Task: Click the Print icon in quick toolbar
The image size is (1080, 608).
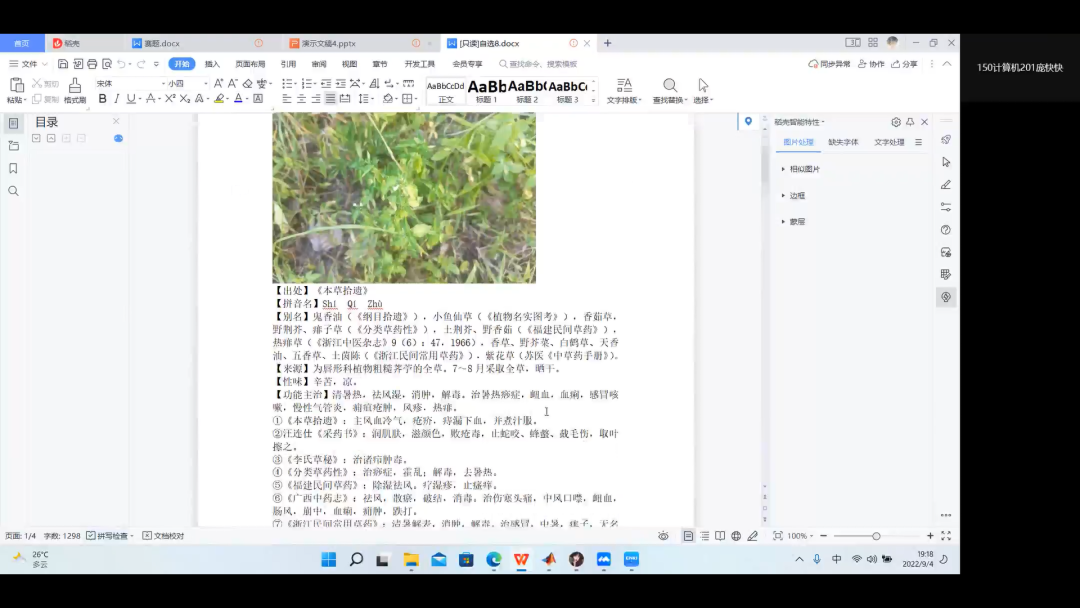Action: tap(92, 64)
